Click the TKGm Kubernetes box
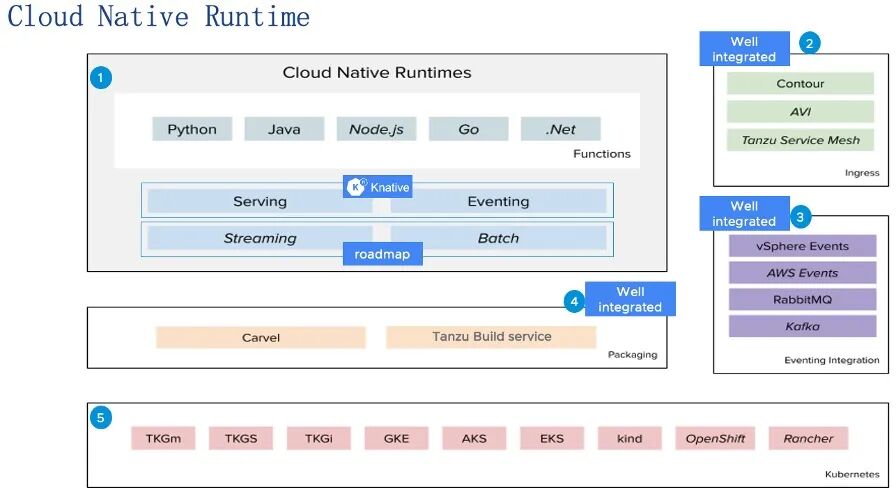 point(163,438)
